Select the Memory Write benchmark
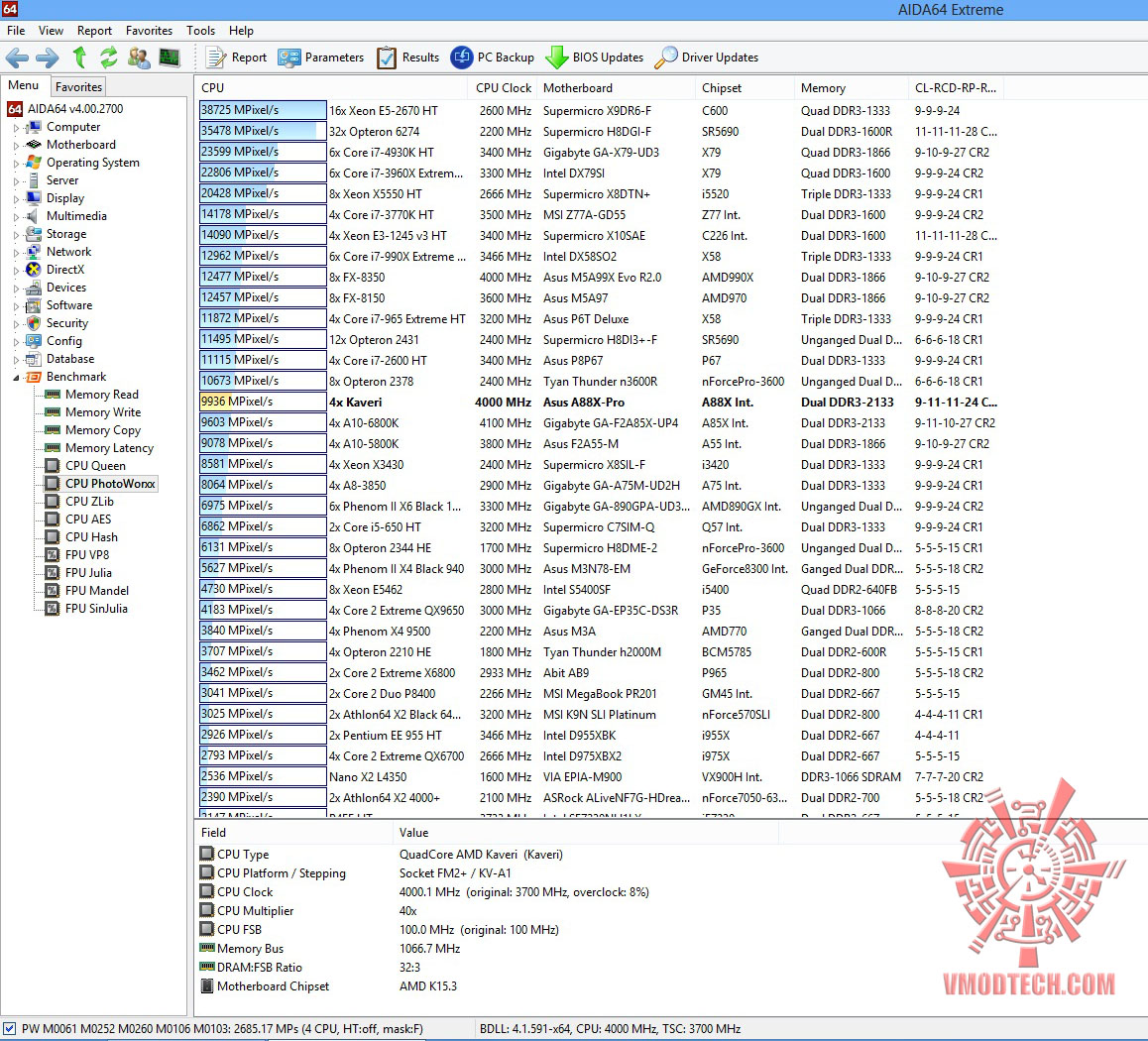The image size is (1148, 1041). click(102, 412)
